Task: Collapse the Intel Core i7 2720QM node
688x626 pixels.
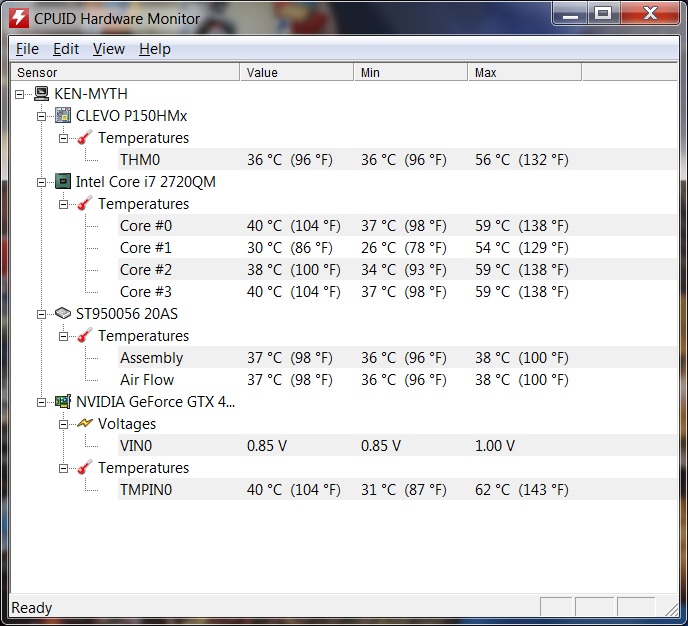Action: (41, 182)
